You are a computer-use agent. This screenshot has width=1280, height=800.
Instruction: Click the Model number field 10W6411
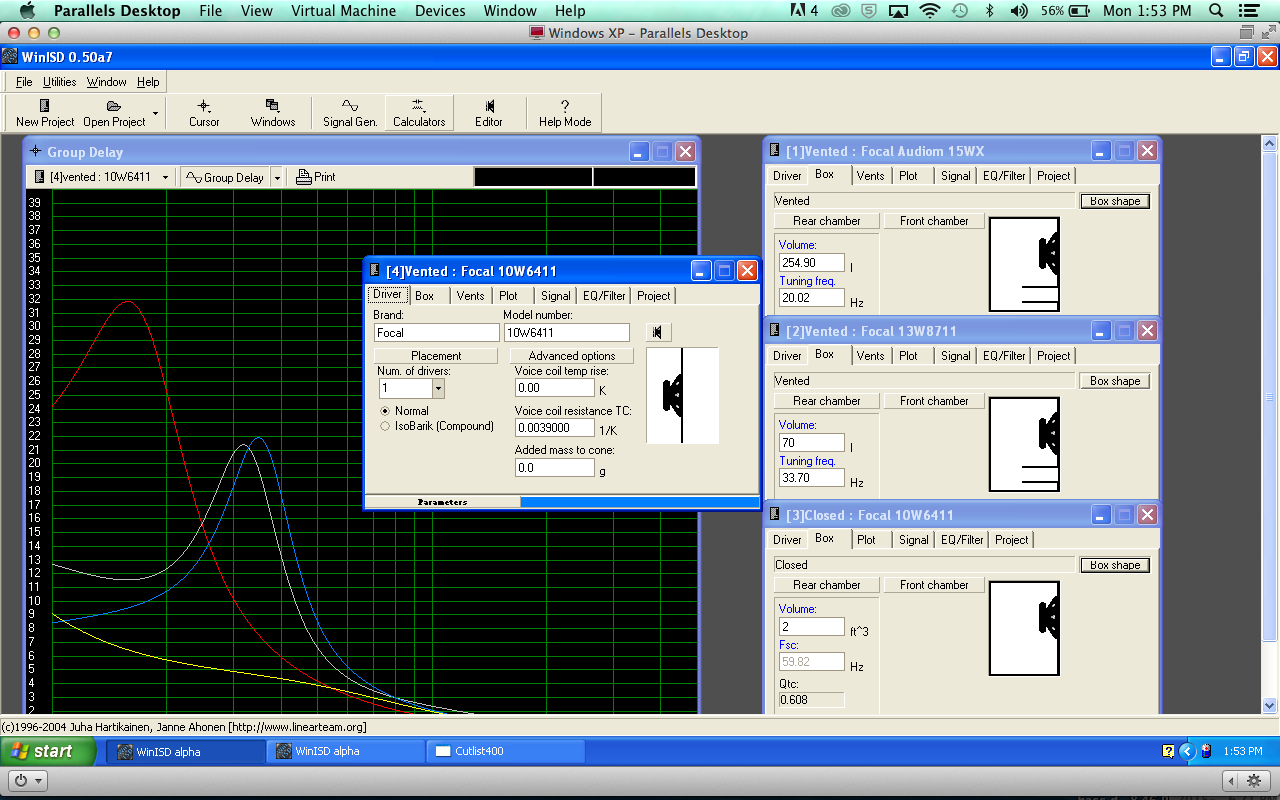(x=567, y=332)
